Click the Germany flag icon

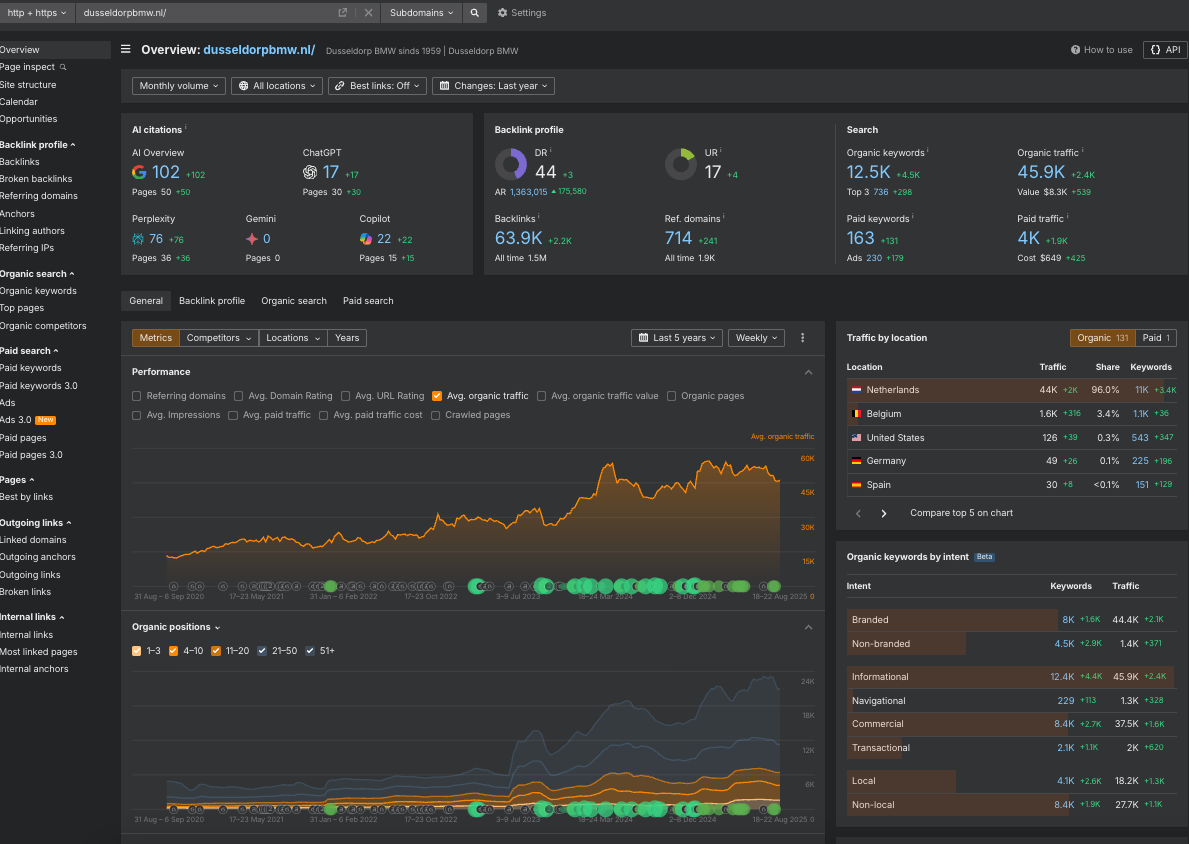(856, 461)
